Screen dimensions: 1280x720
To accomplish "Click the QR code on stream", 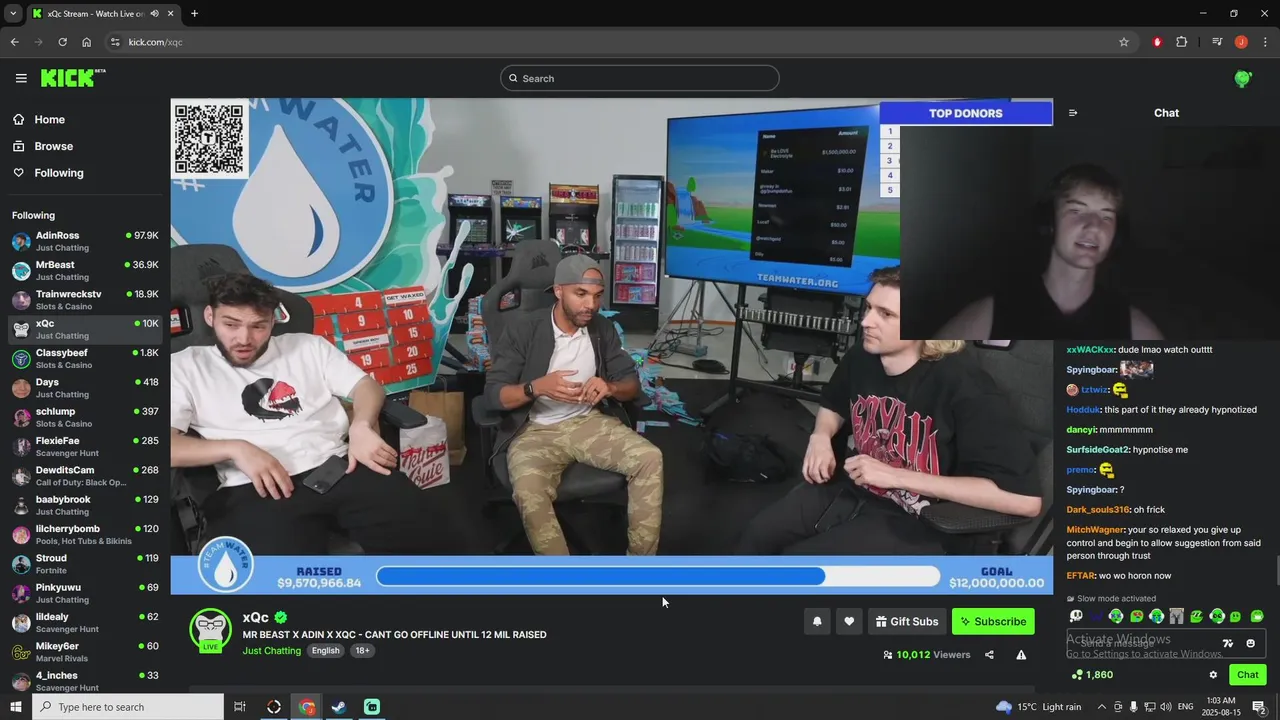I will click(x=209, y=139).
